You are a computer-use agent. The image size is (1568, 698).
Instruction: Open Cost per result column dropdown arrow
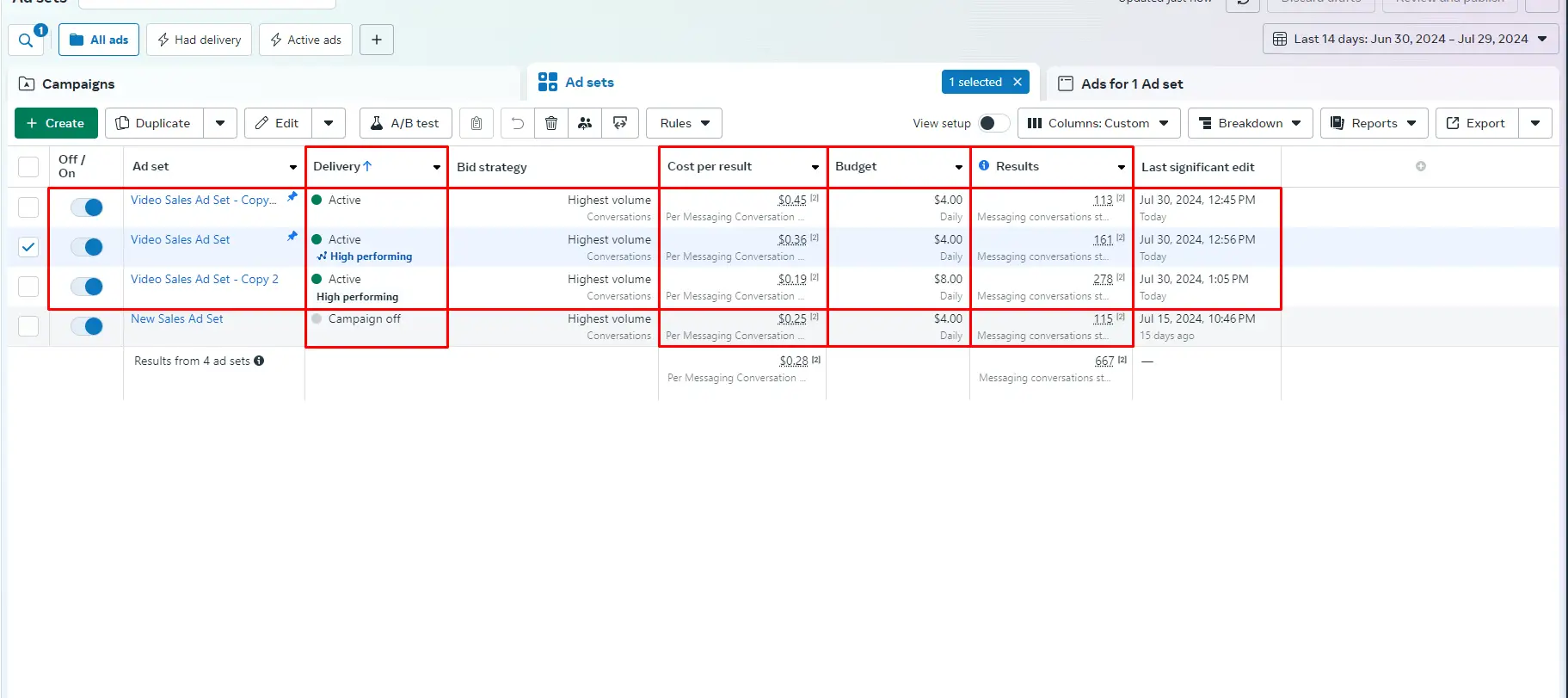(815, 167)
